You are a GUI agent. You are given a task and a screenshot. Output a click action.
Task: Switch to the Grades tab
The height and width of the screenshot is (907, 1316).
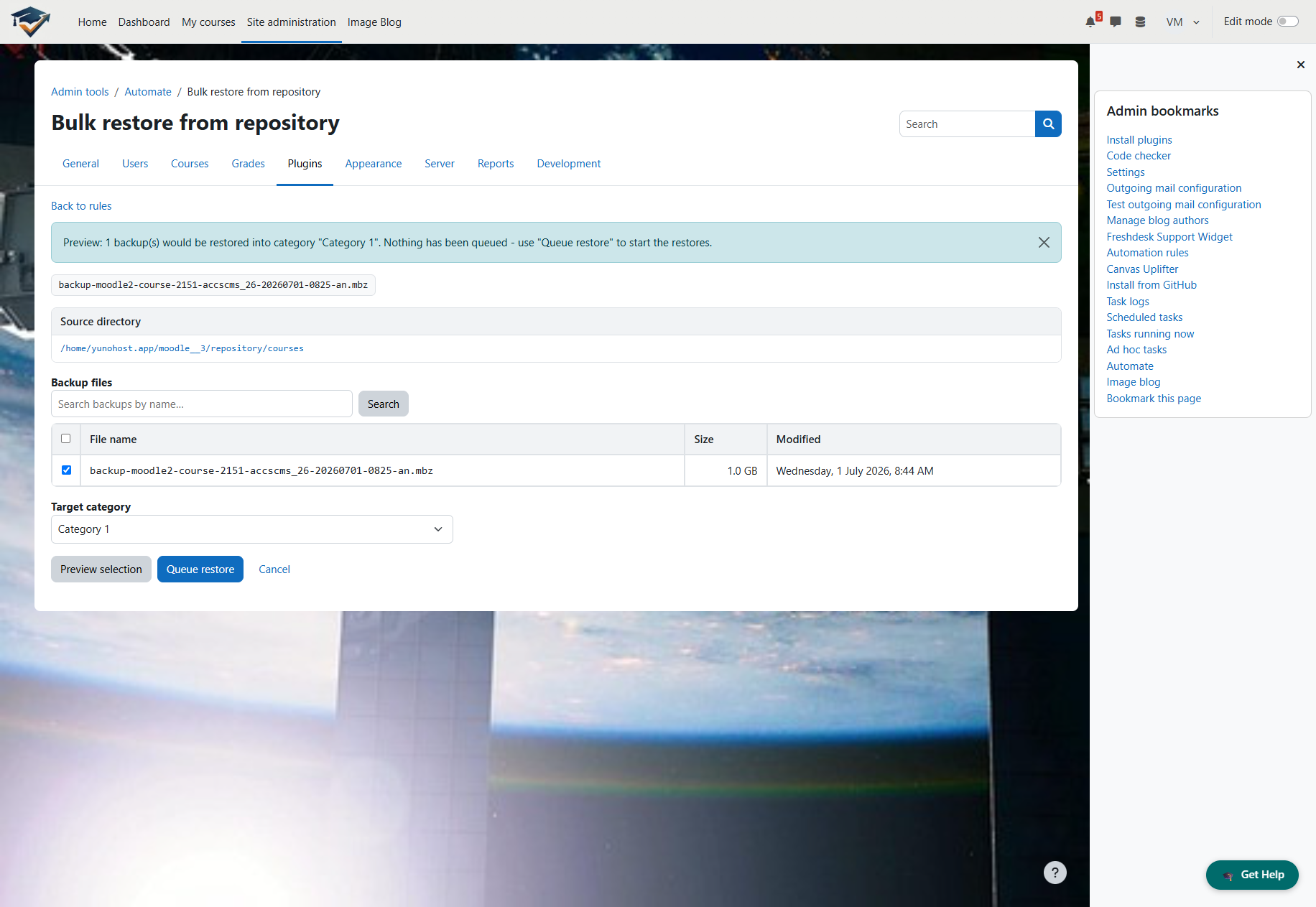coord(249,164)
